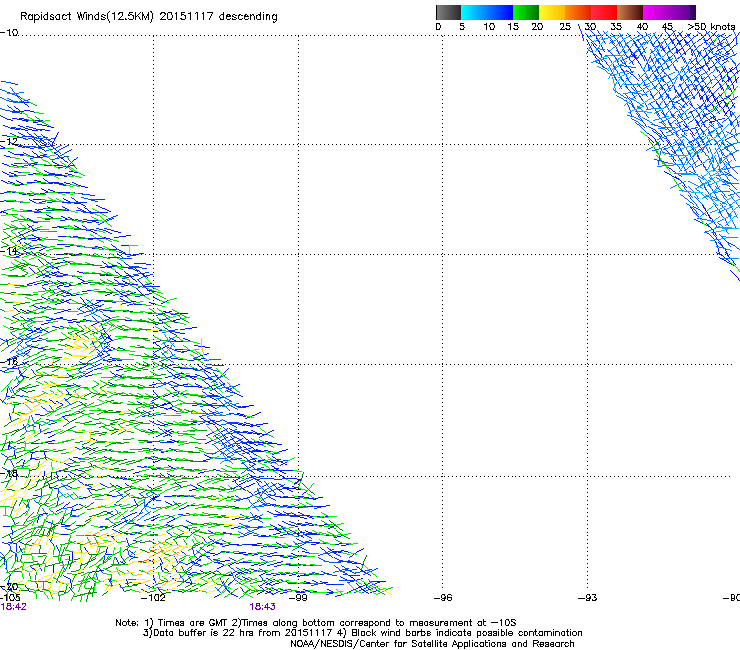Click the '25' legend scale label
The image size is (740, 650).
pos(565,27)
